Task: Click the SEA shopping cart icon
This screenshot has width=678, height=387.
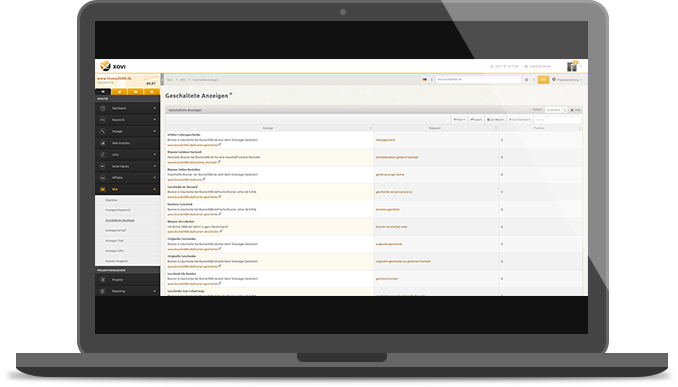Action: [x=103, y=189]
